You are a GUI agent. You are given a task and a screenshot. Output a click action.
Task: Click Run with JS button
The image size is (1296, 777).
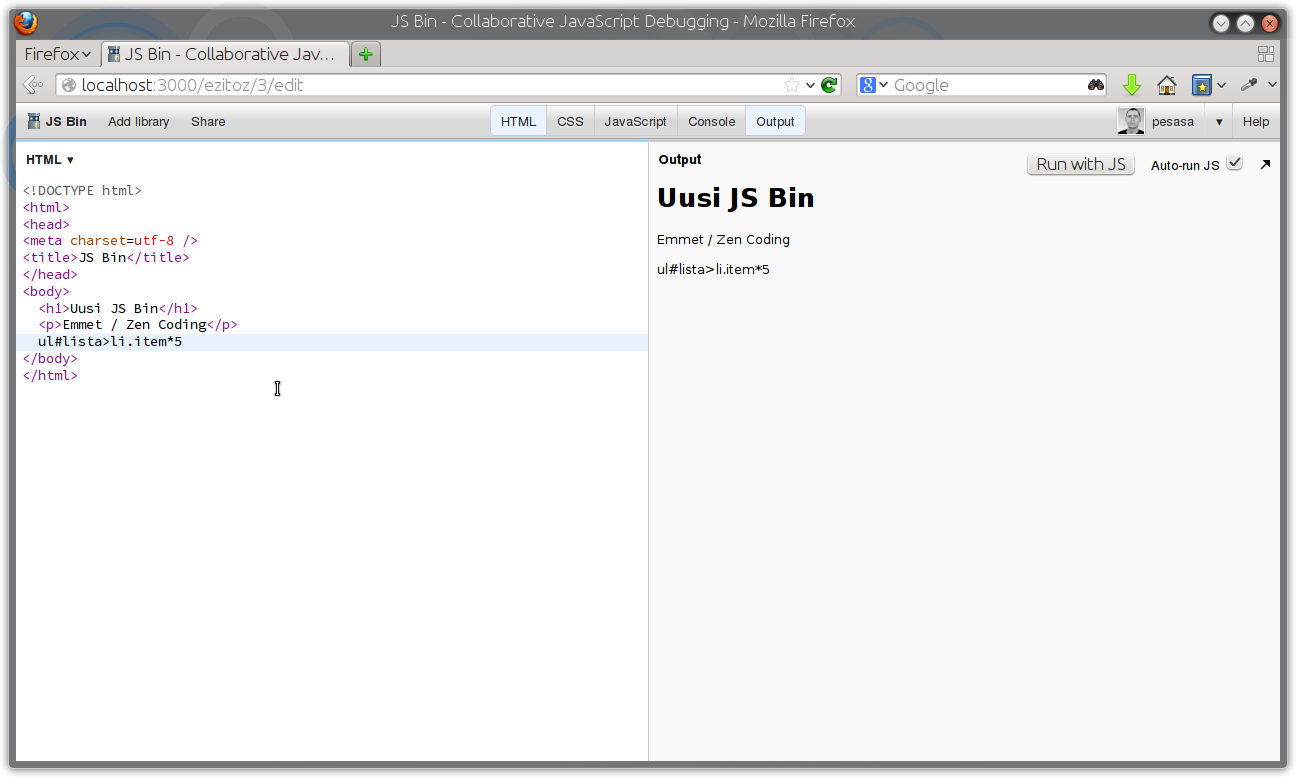point(1081,164)
